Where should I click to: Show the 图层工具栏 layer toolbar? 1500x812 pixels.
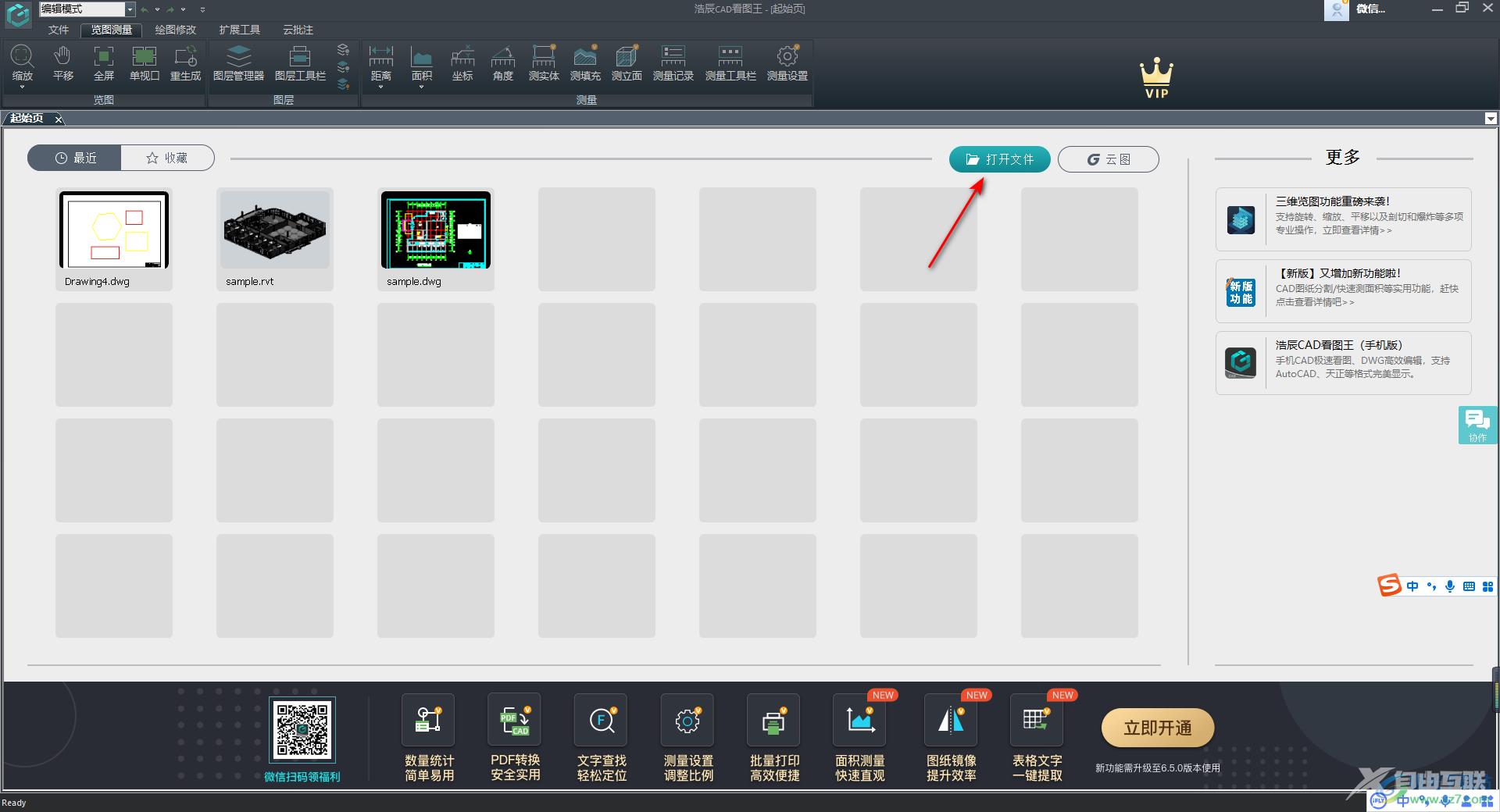pos(300,62)
